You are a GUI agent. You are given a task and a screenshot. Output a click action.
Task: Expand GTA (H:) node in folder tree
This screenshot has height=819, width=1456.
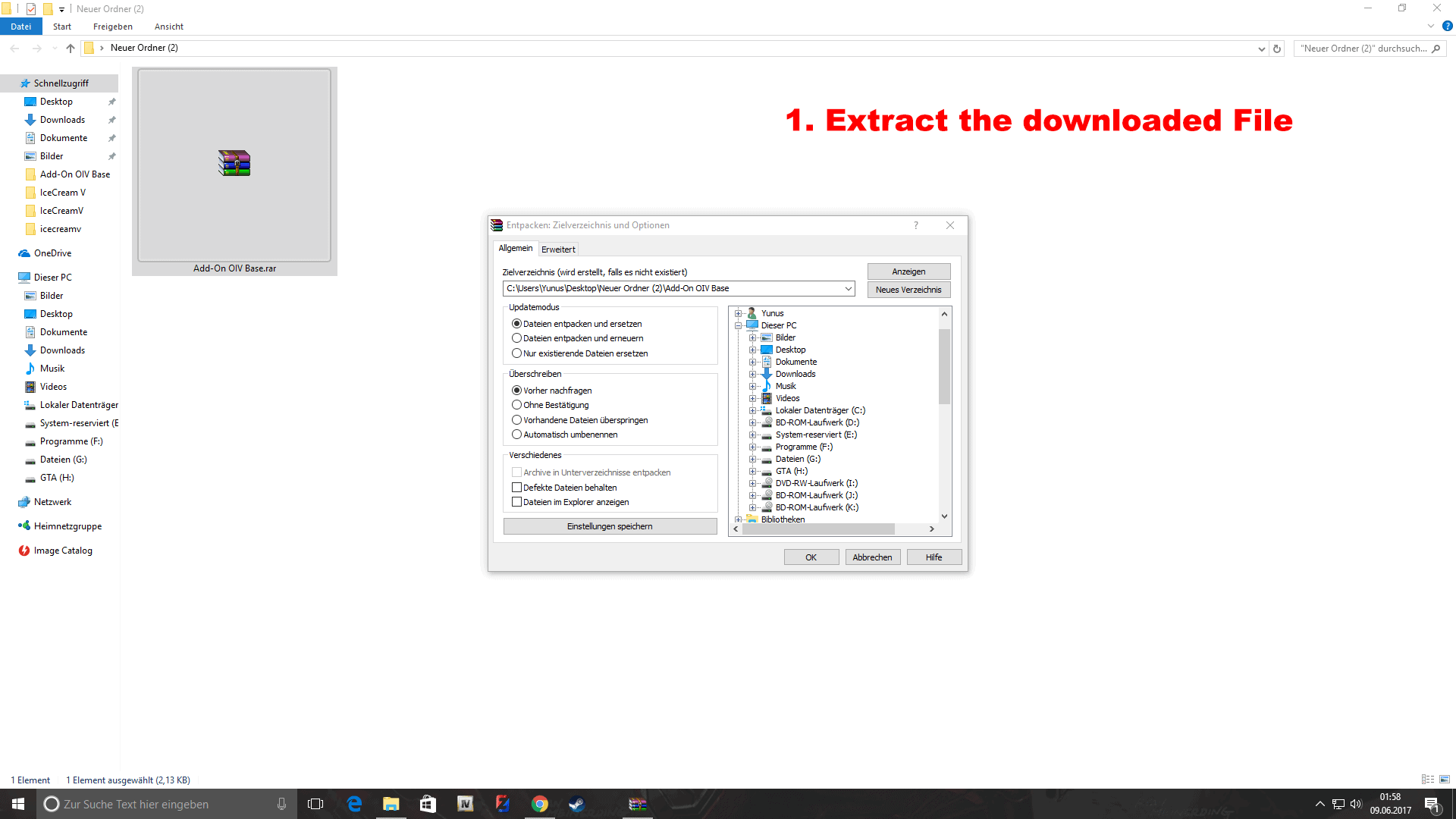(x=752, y=471)
